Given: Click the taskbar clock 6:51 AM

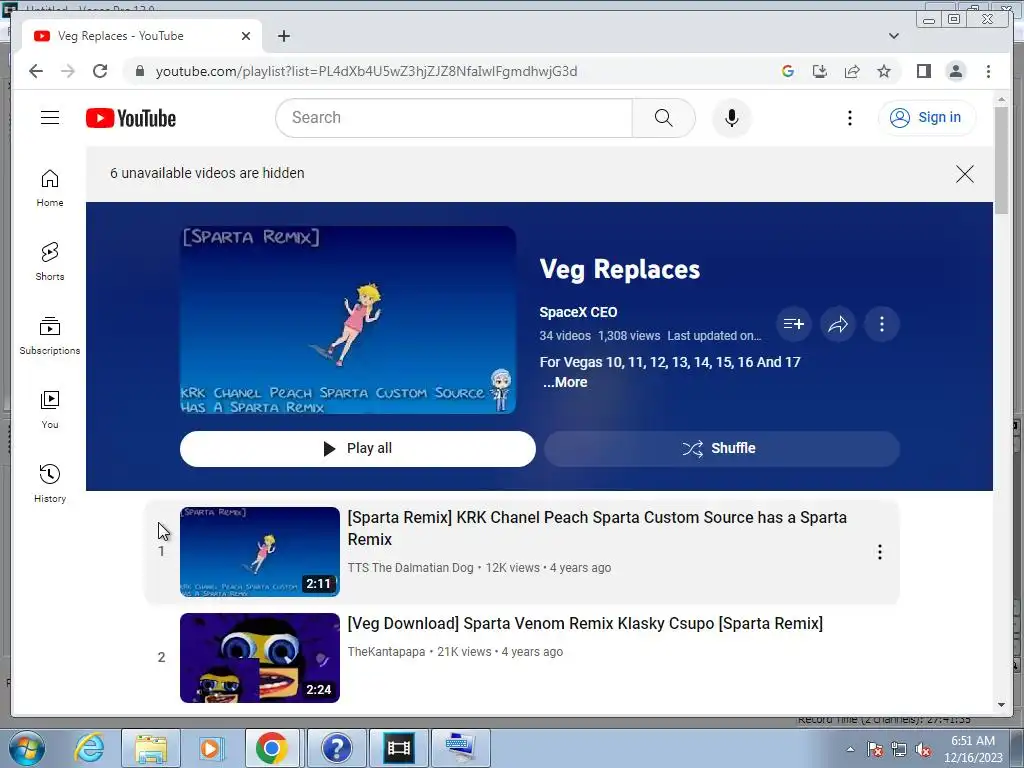Looking at the screenshot, I should point(973,741).
